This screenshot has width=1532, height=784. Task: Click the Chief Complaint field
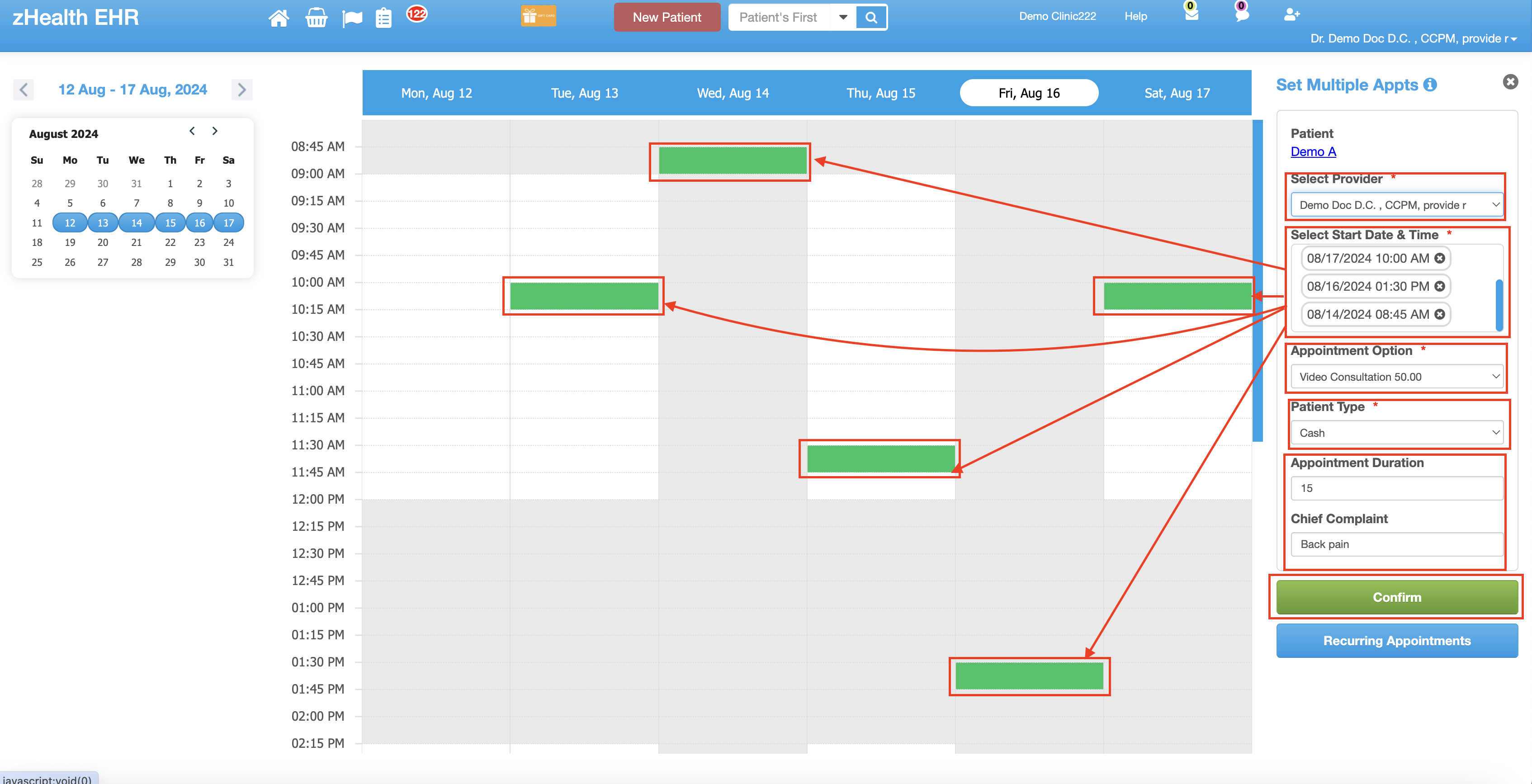click(x=1396, y=544)
